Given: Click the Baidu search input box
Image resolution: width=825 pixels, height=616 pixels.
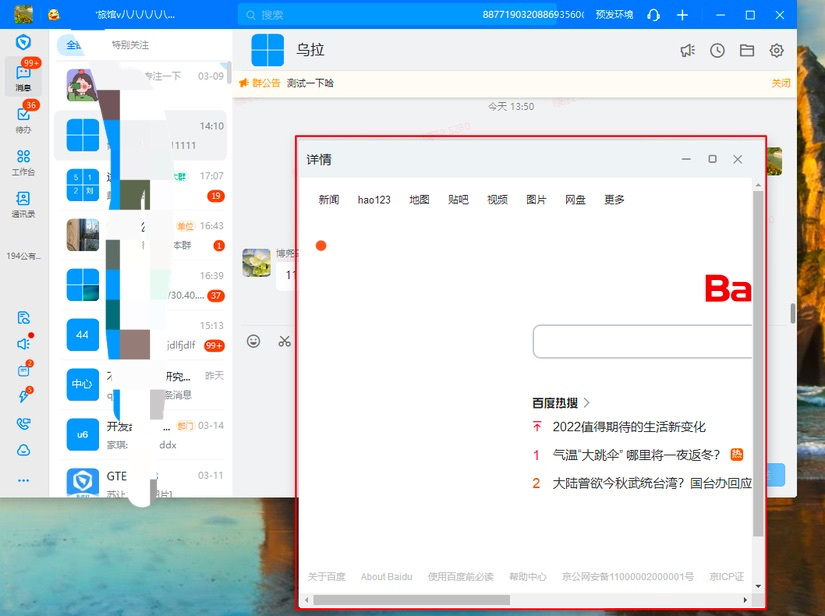Looking at the screenshot, I should click(x=642, y=342).
